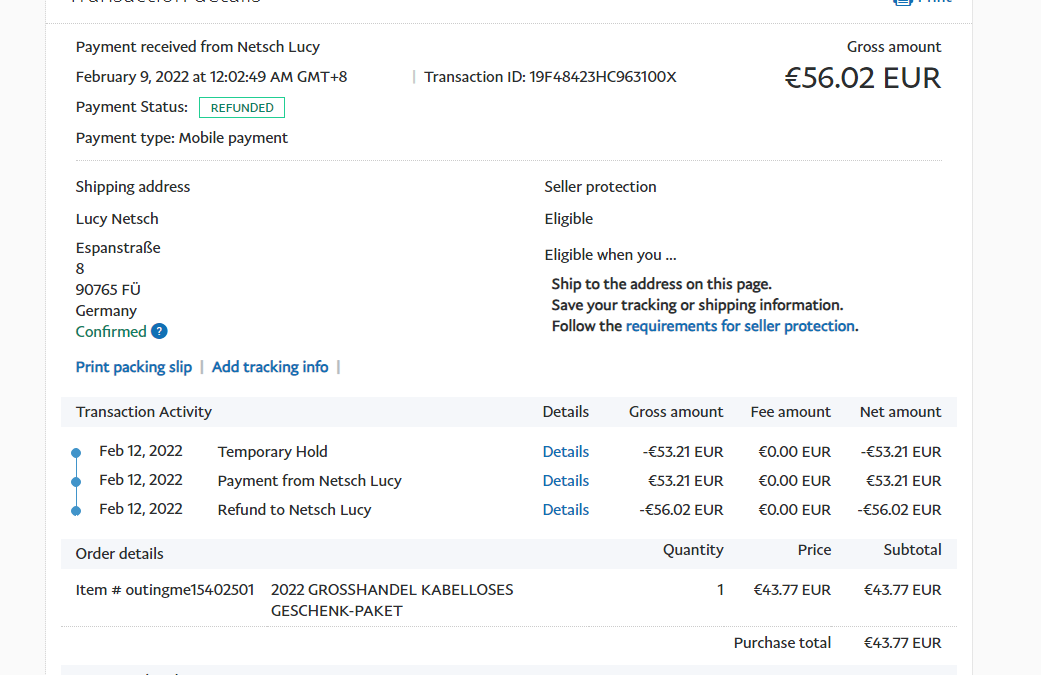Open Details for the Temporary Hold entry
The width and height of the screenshot is (1041, 675).
click(566, 452)
